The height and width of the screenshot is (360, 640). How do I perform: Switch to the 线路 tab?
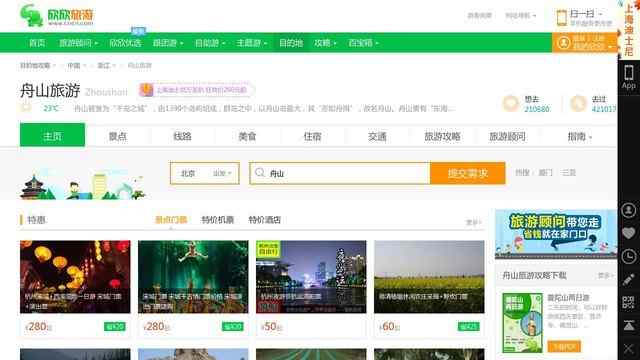click(182, 136)
